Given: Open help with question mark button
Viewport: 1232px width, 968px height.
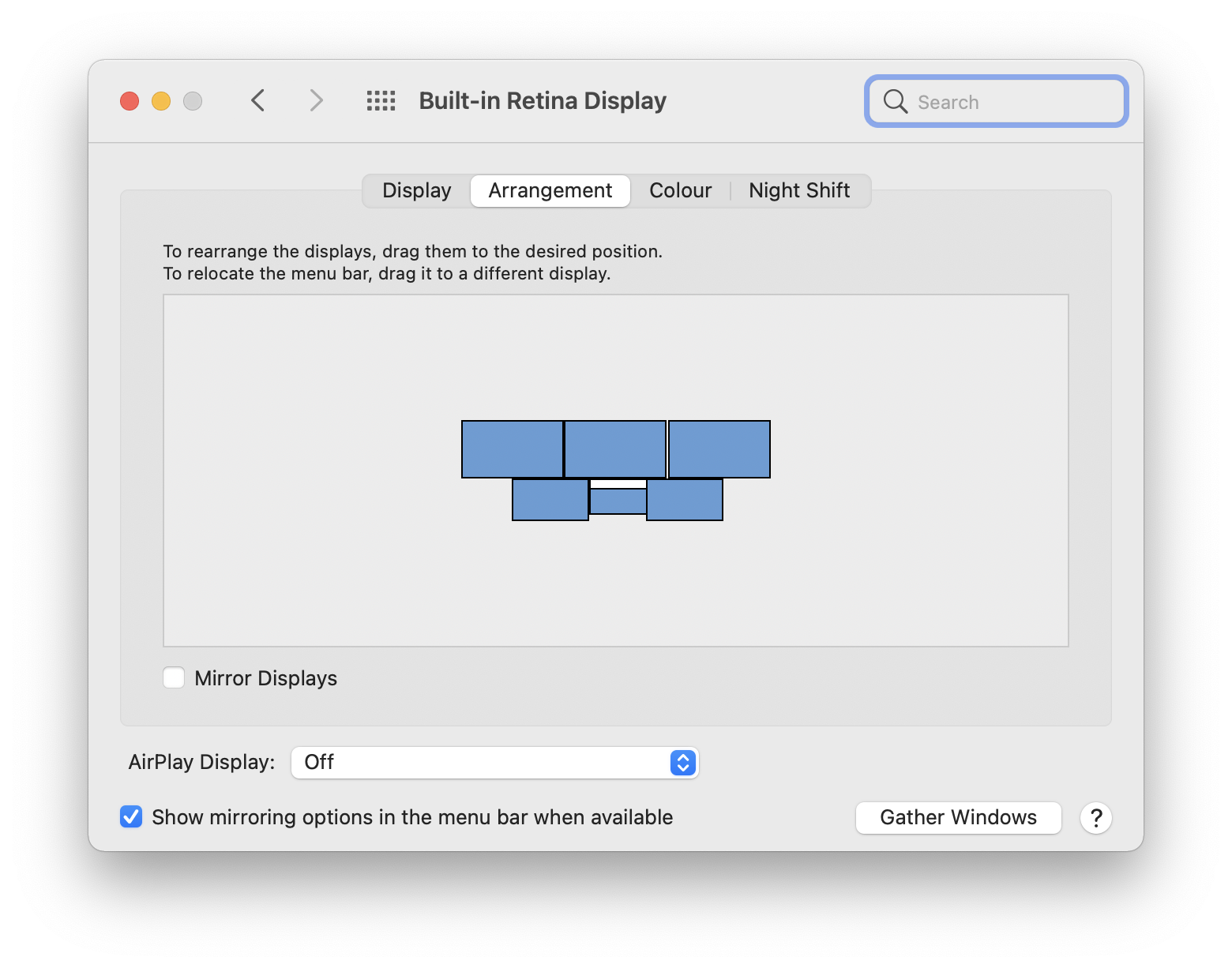Looking at the screenshot, I should click(x=1096, y=818).
